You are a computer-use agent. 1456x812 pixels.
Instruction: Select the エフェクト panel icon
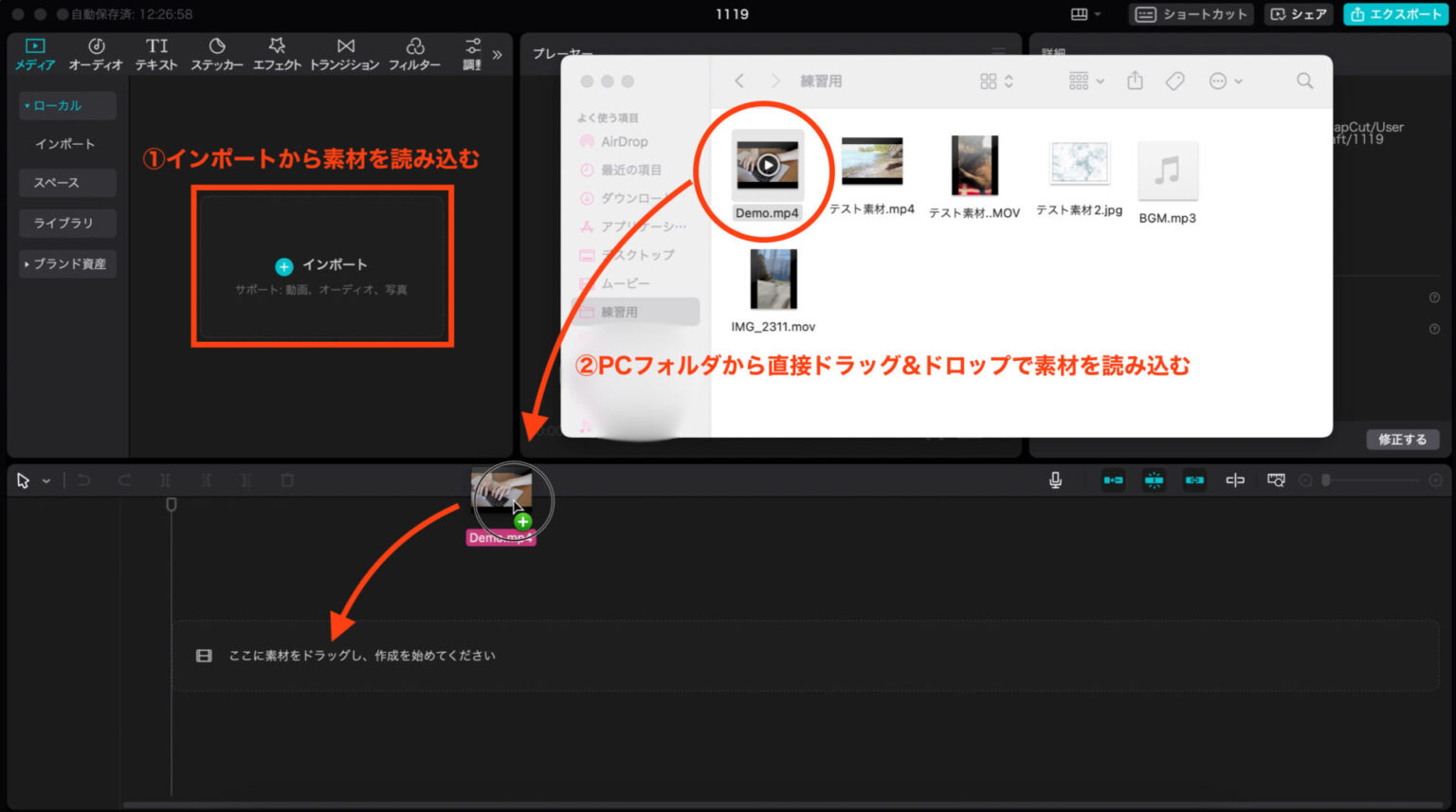pos(277,54)
